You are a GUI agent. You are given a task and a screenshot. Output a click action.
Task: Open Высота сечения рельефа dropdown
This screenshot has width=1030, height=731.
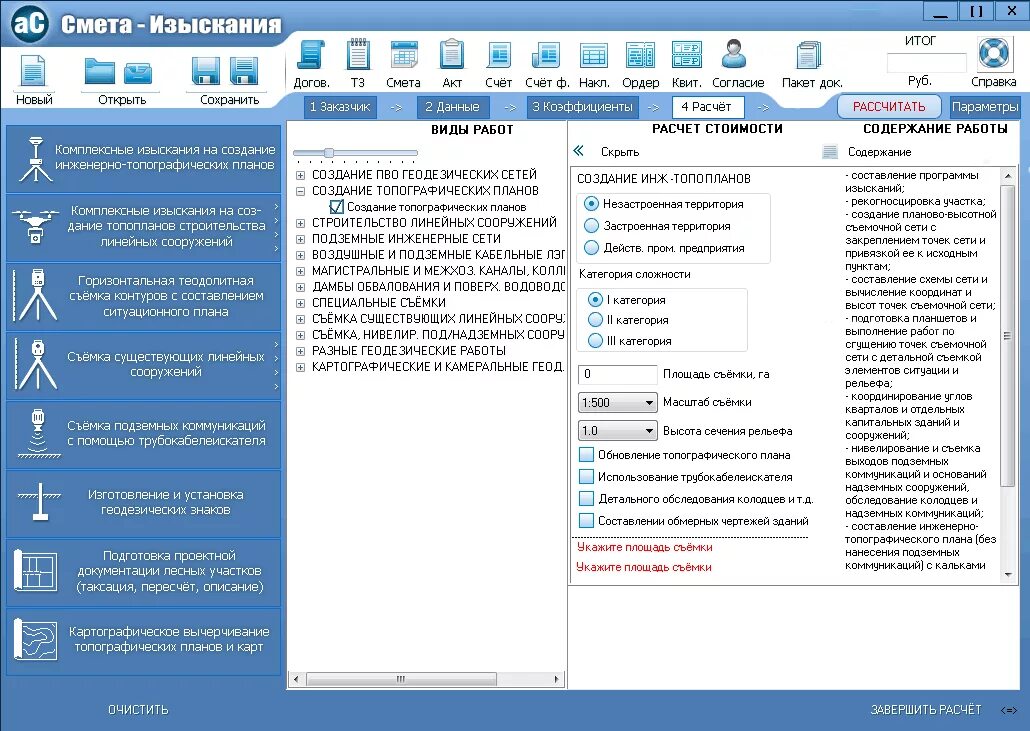tap(617, 431)
